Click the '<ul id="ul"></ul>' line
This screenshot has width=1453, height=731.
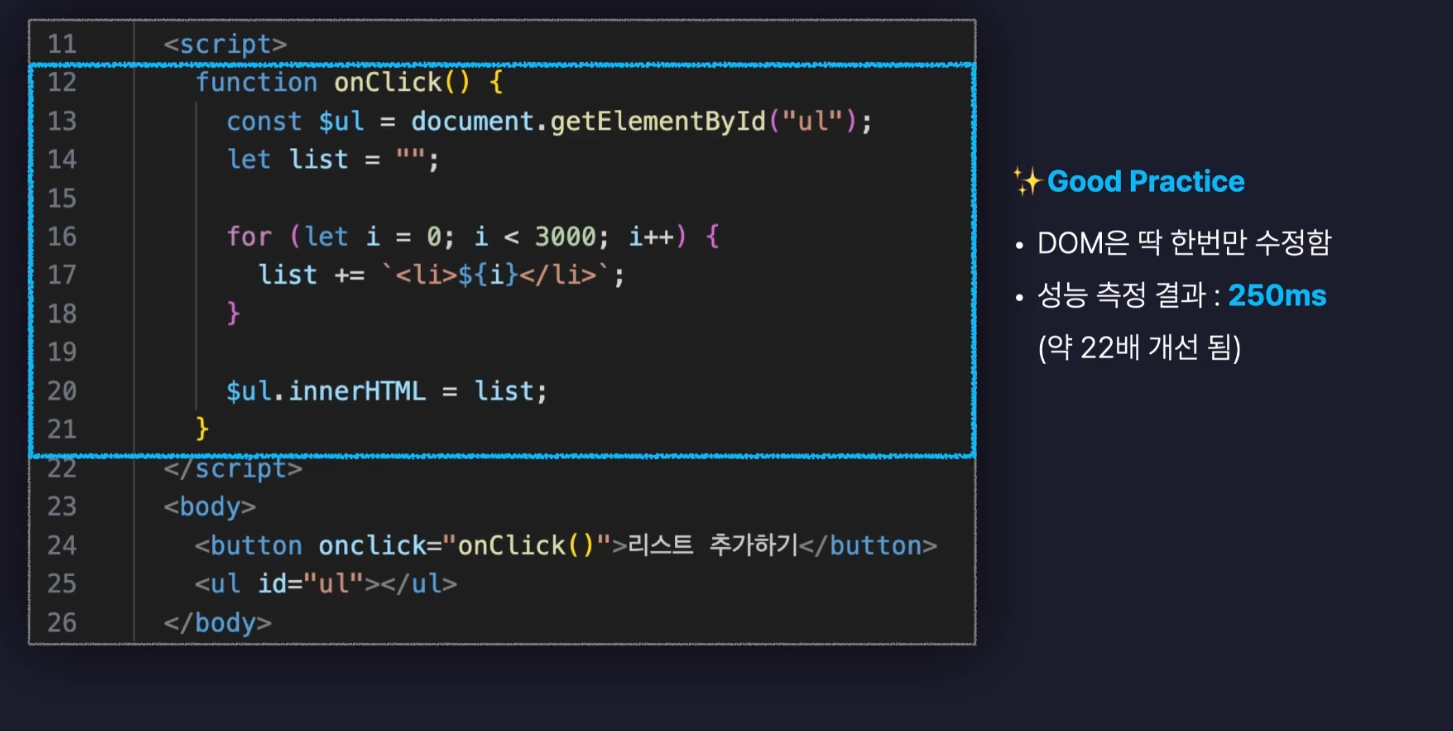click(x=326, y=584)
